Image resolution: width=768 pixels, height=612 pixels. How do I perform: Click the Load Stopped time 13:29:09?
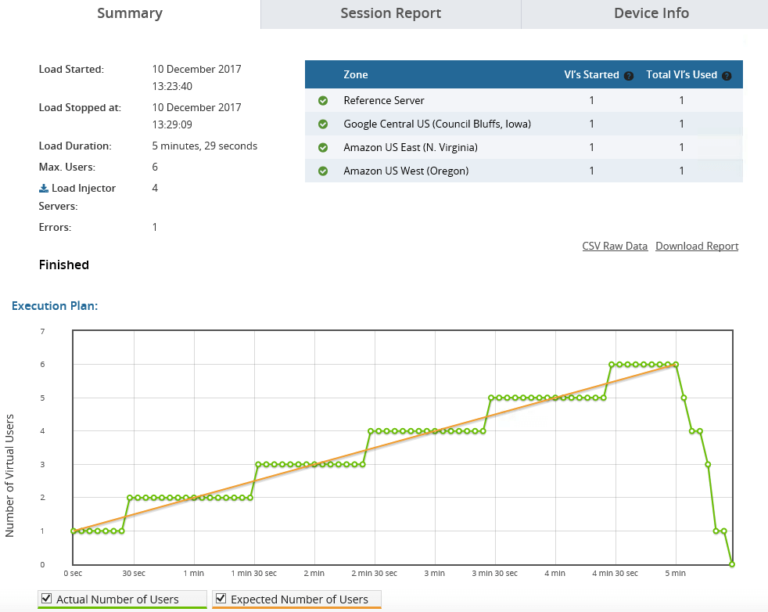click(172, 124)
